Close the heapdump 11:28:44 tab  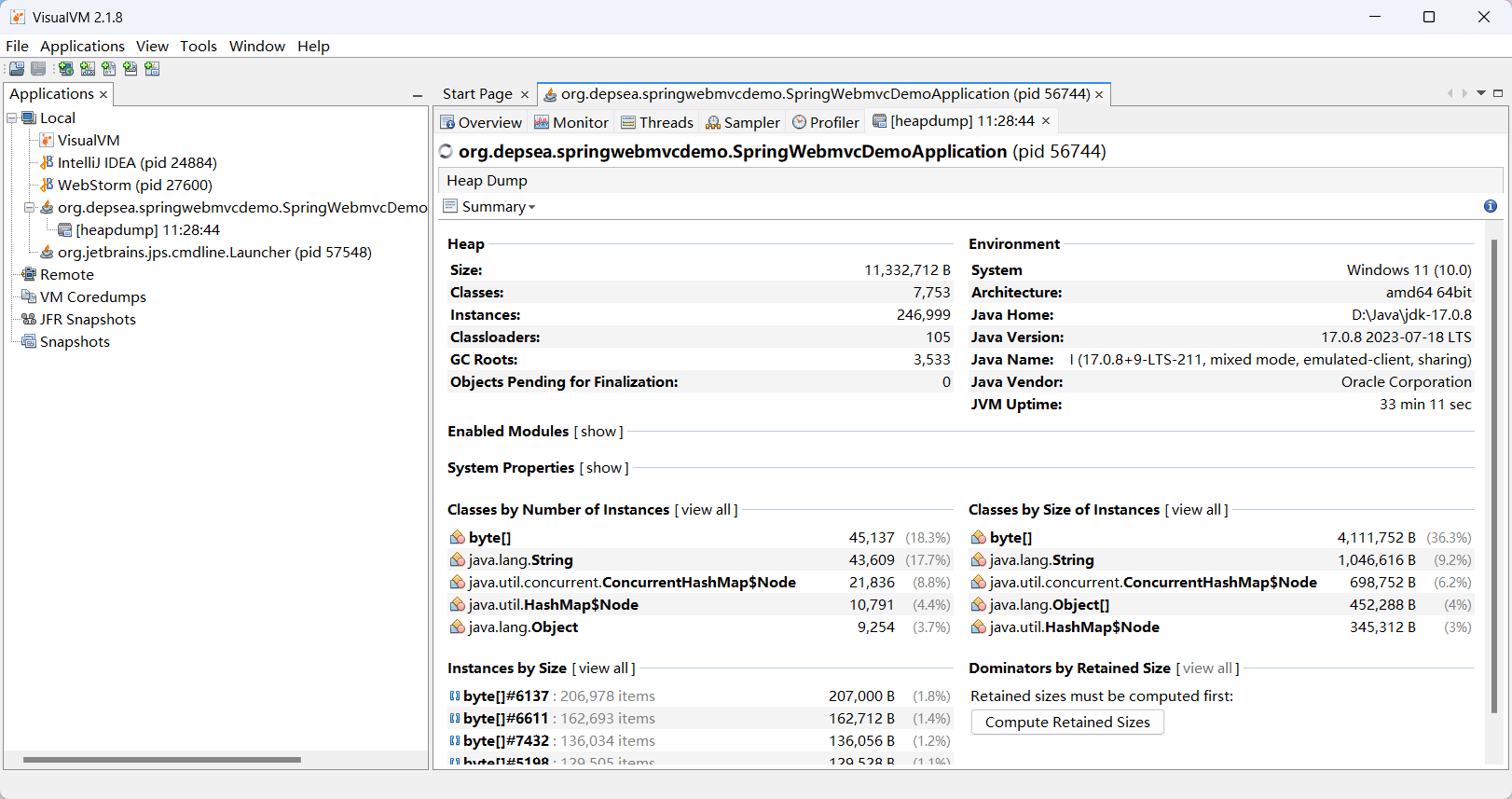tap(1046, 121)
